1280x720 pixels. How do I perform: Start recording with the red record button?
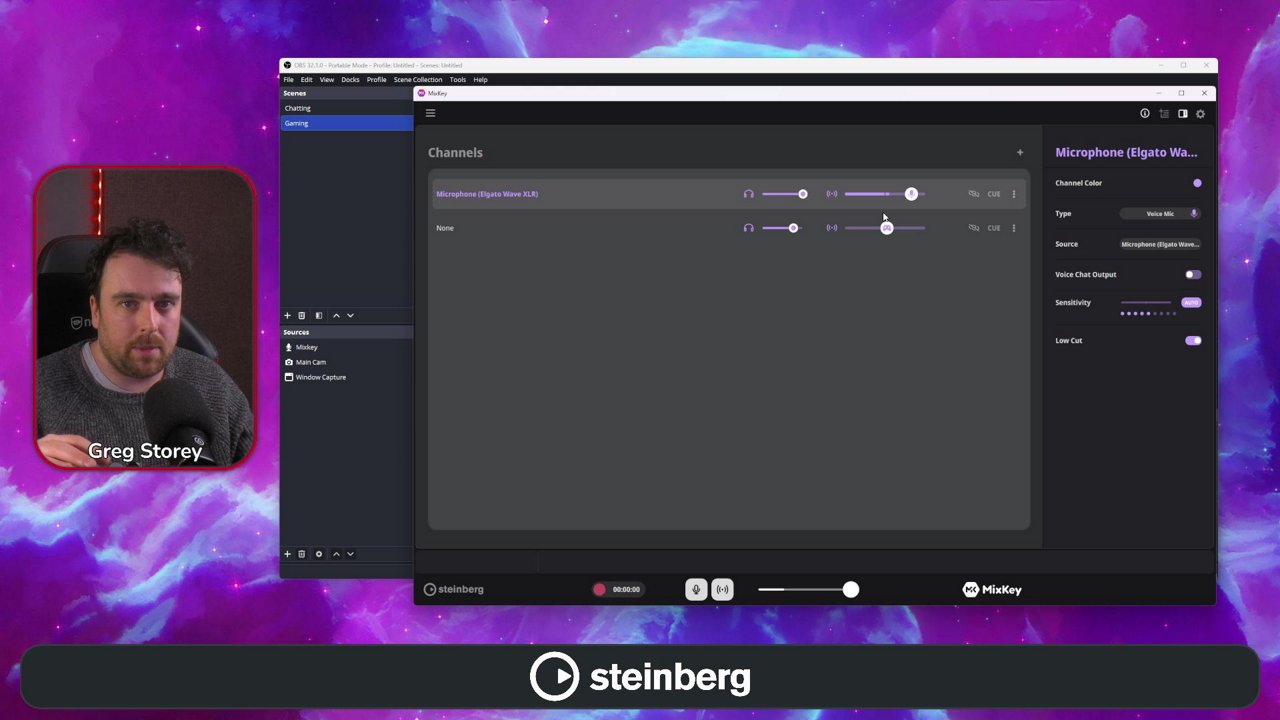599,589
